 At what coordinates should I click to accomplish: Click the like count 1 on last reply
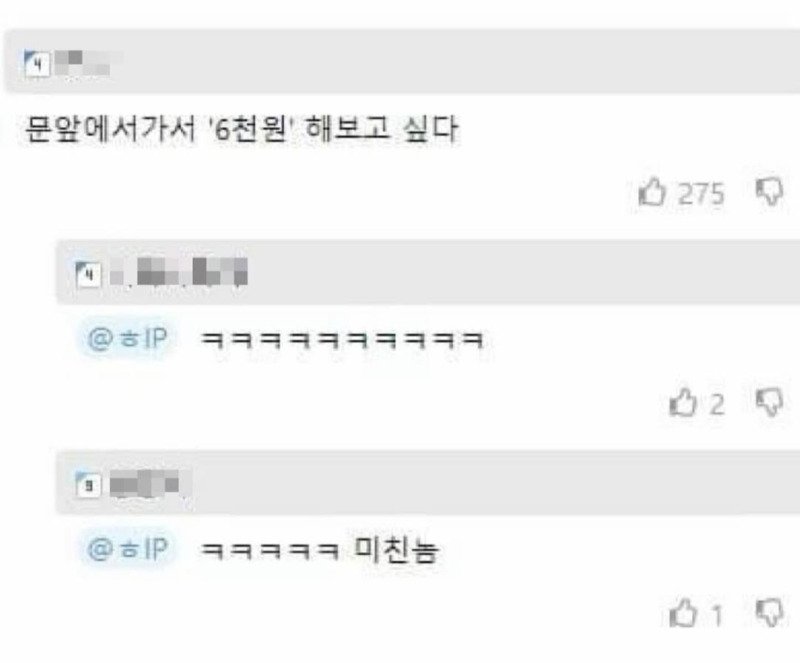(x=717, y=615)
